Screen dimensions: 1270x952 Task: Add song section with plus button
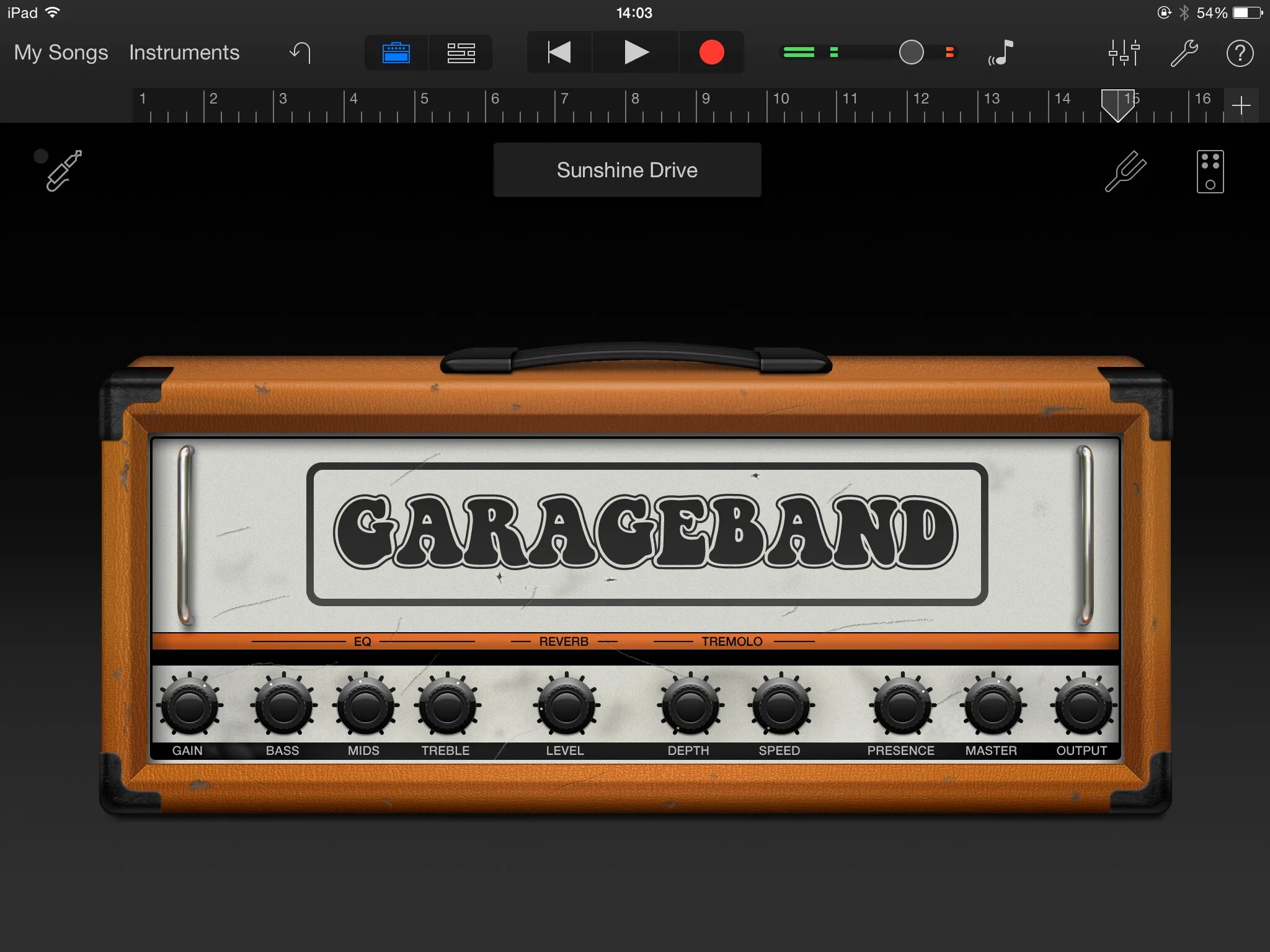point(1241,105)
